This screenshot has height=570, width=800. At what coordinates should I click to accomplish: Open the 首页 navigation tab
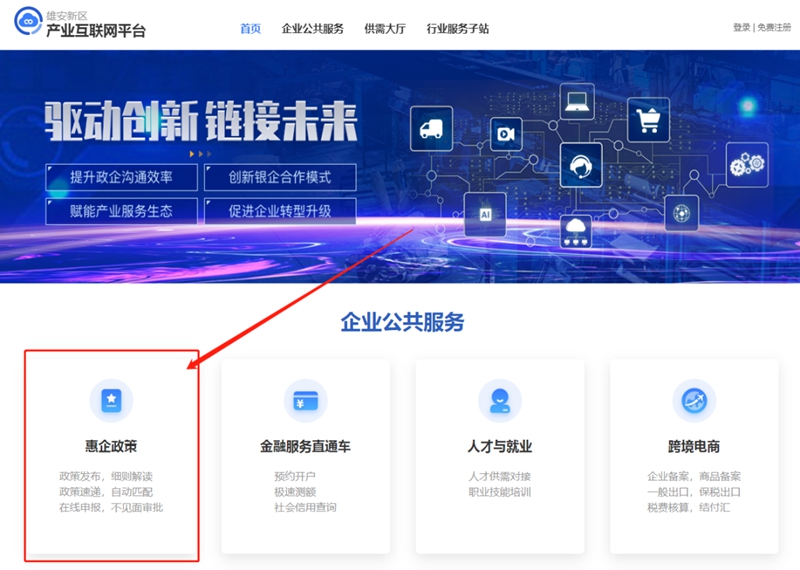tap(250, 28)
